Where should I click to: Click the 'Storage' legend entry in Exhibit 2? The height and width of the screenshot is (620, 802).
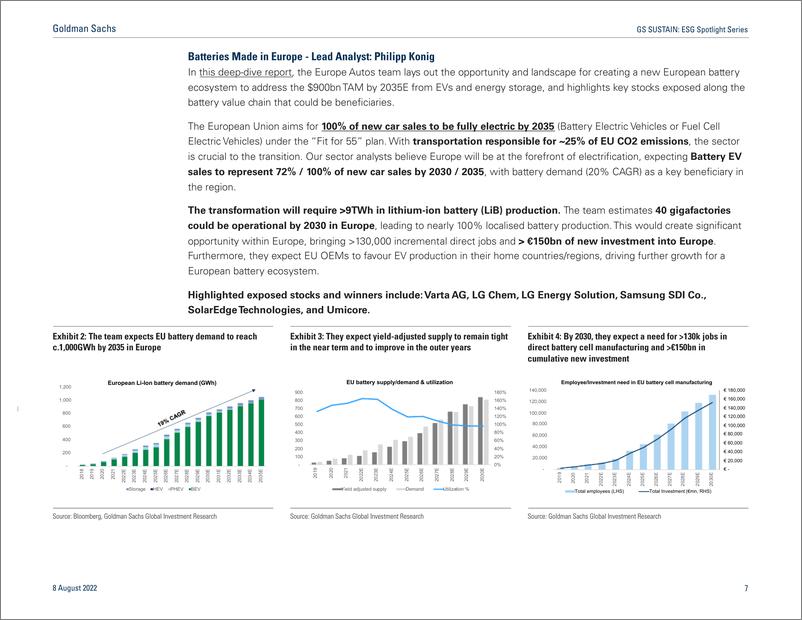click(x=136, y=490)
